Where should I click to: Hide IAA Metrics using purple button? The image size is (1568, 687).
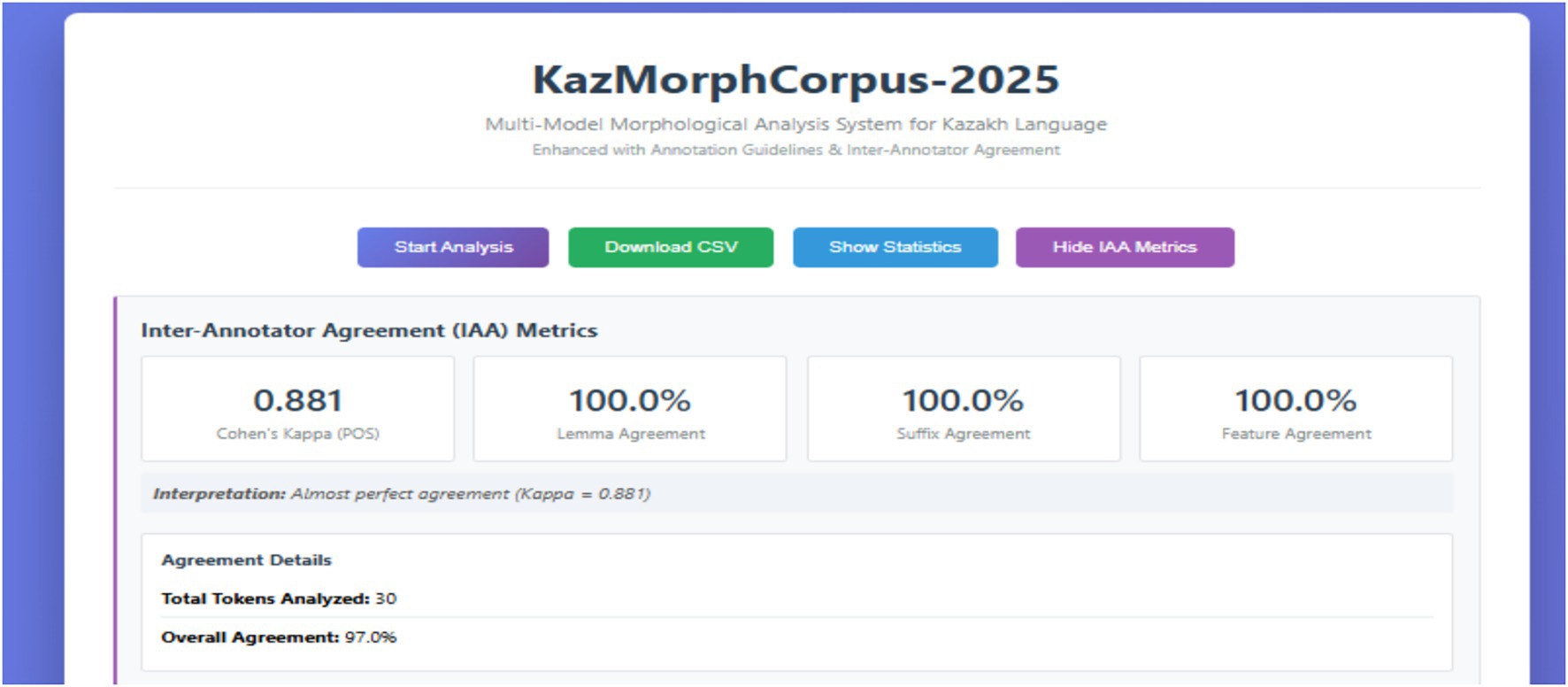[x=1125, y=247]
